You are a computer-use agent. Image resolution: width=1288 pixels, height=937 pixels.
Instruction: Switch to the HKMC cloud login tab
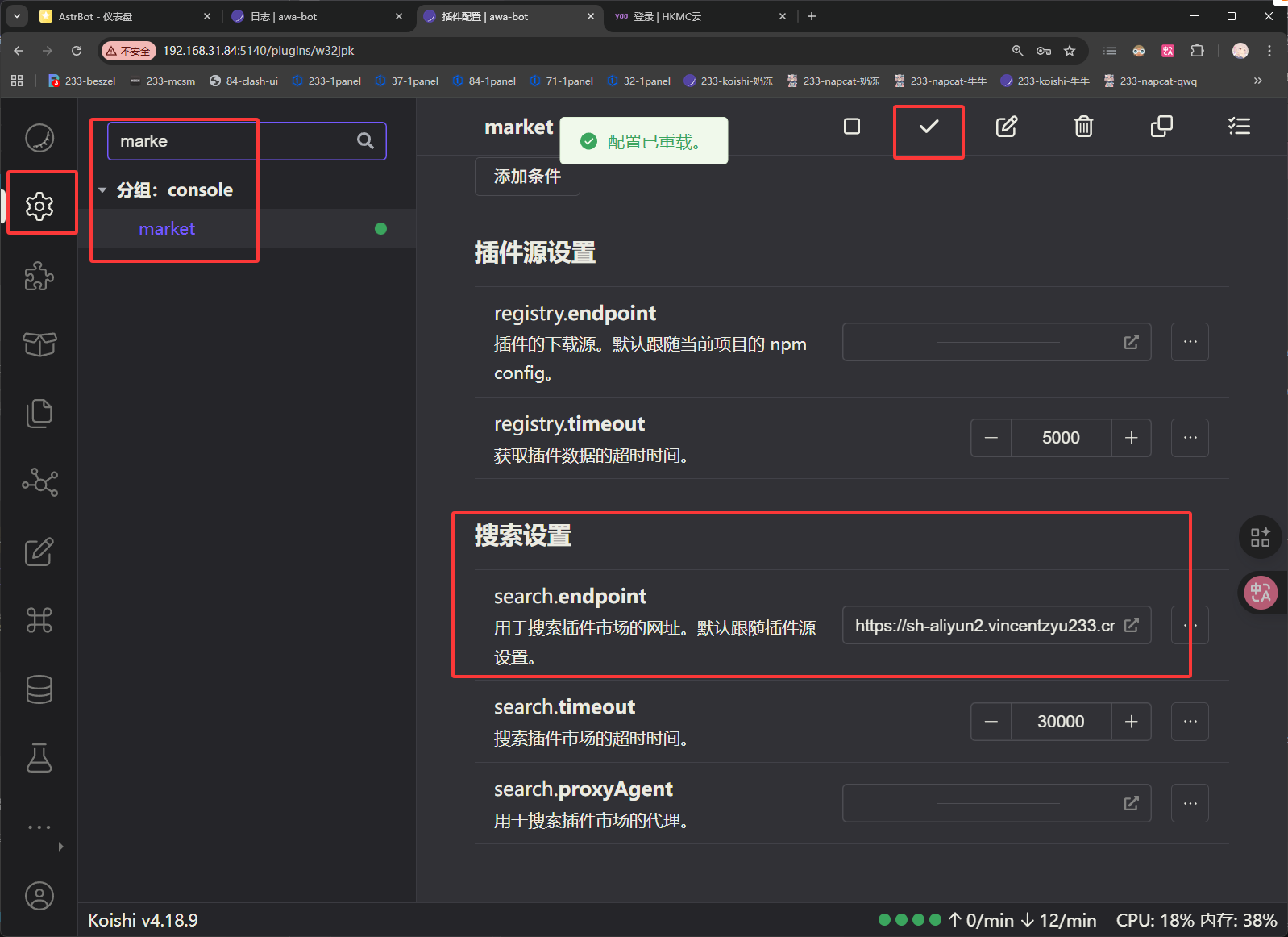tap(693, 16)
